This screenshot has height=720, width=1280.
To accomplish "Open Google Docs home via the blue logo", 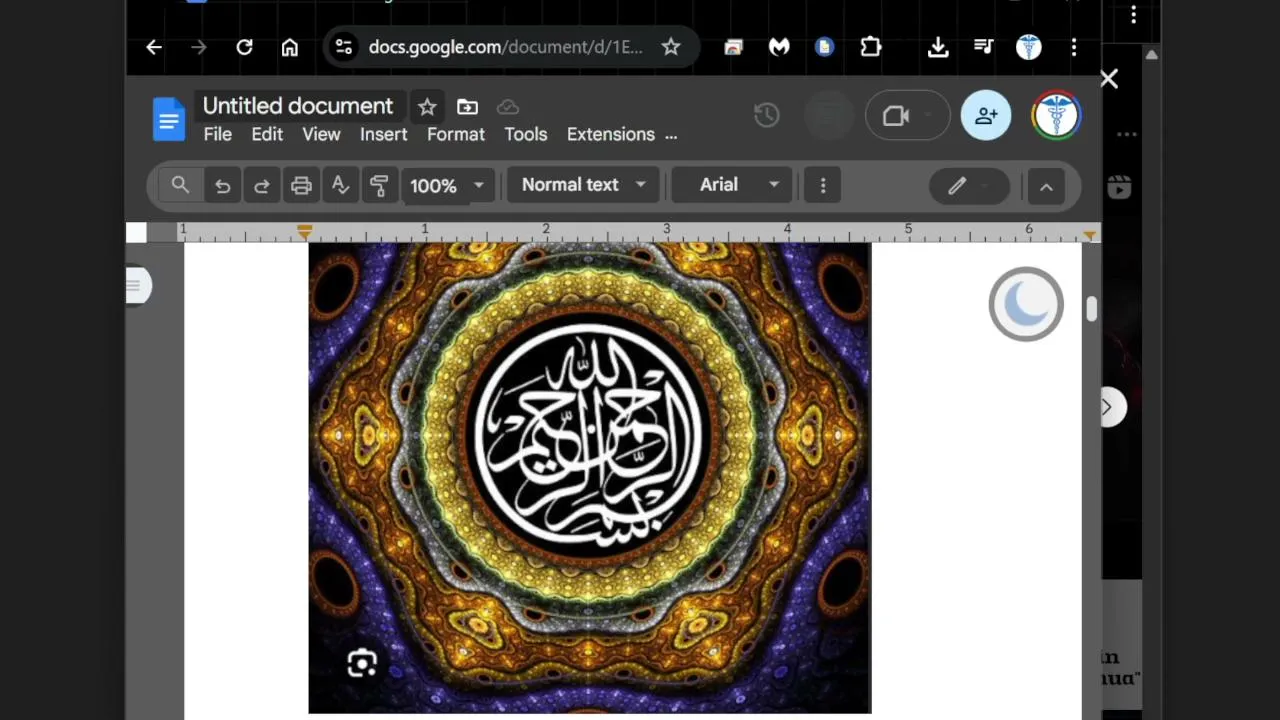I will click(x=169, y=120).
